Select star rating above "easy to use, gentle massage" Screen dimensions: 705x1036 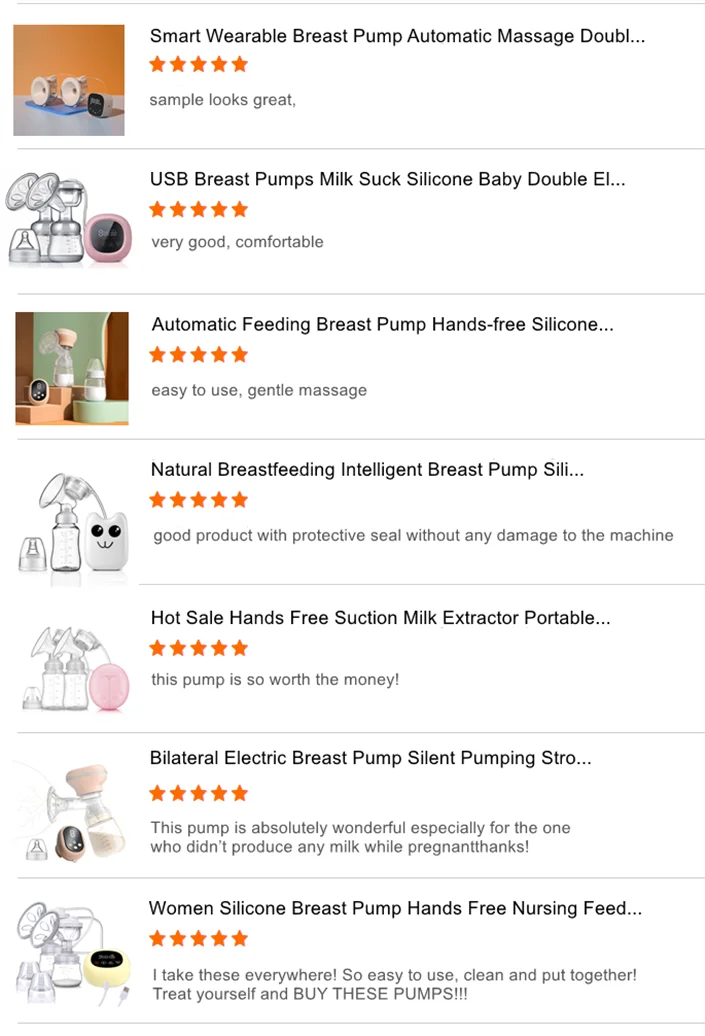point(198,355)
